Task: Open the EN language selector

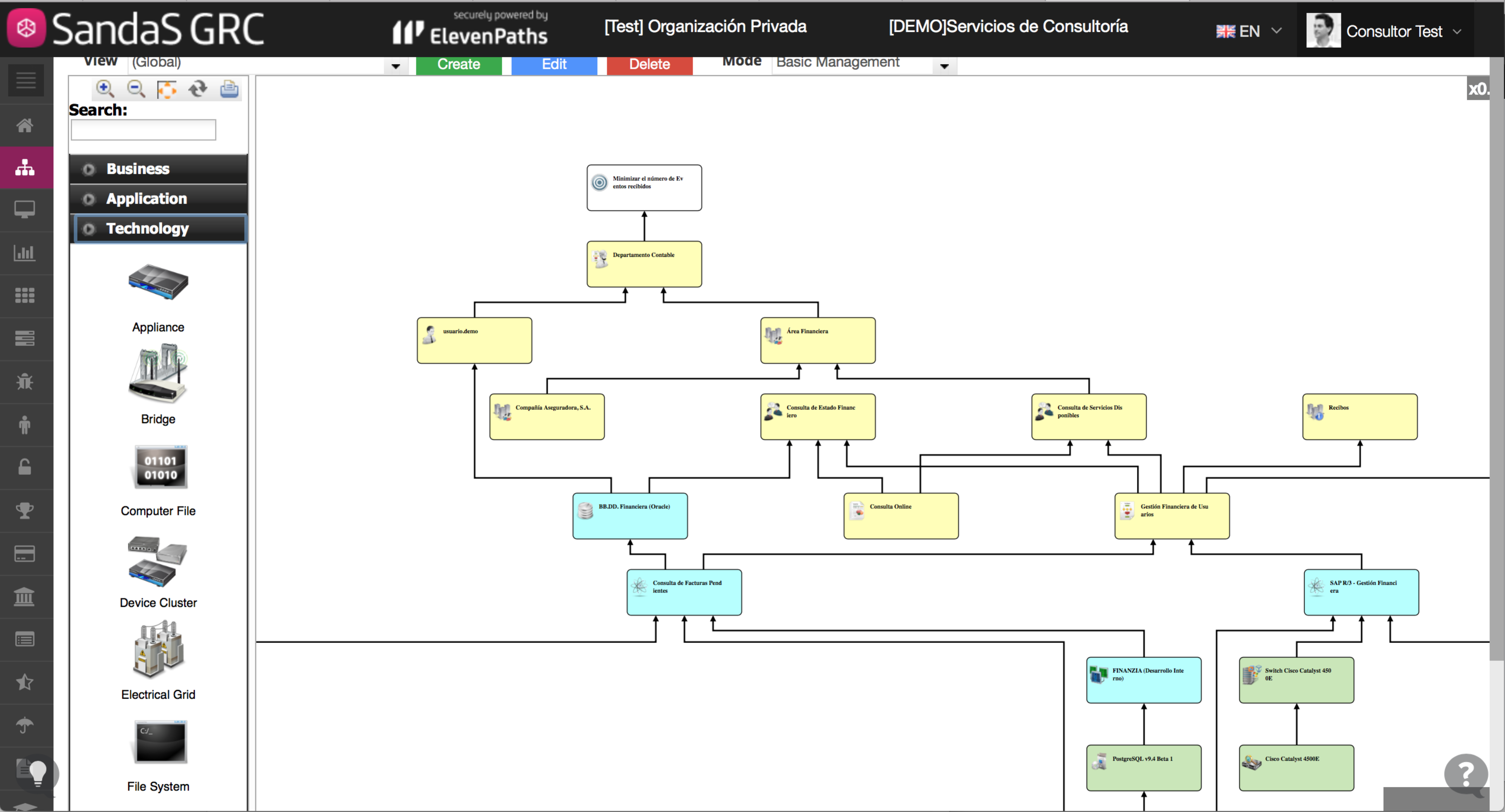Action: (x=1249, y=32)
